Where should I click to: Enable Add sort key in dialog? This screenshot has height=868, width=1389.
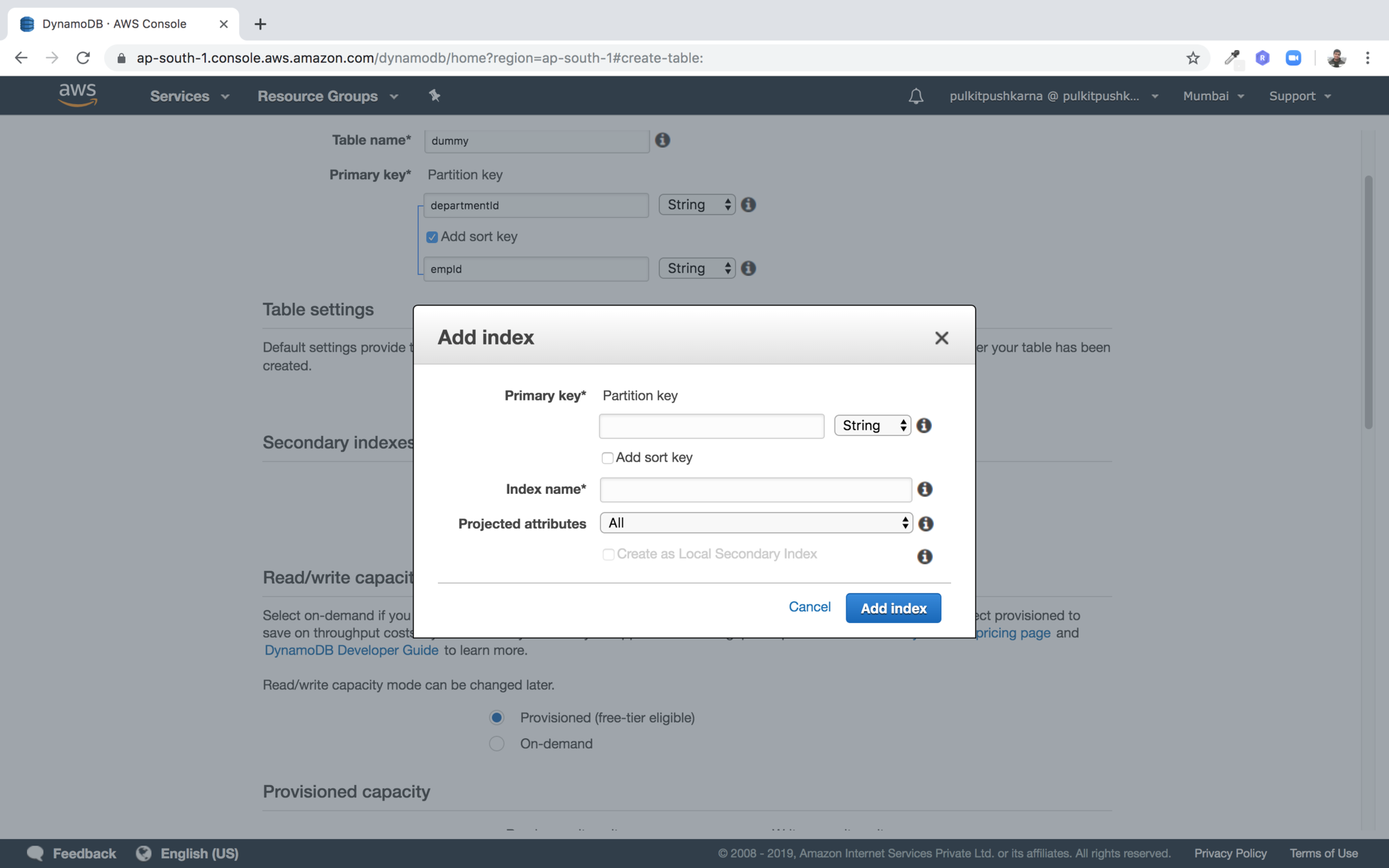point(607,458)
